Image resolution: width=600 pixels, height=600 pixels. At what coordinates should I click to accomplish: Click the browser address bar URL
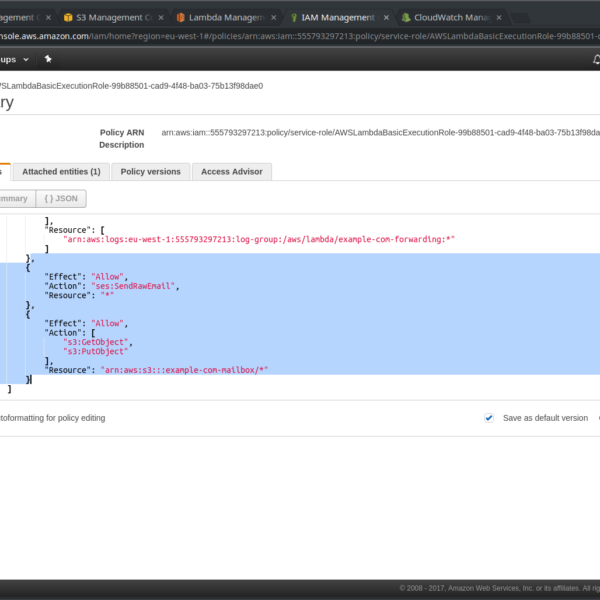[x=200, y=38]
